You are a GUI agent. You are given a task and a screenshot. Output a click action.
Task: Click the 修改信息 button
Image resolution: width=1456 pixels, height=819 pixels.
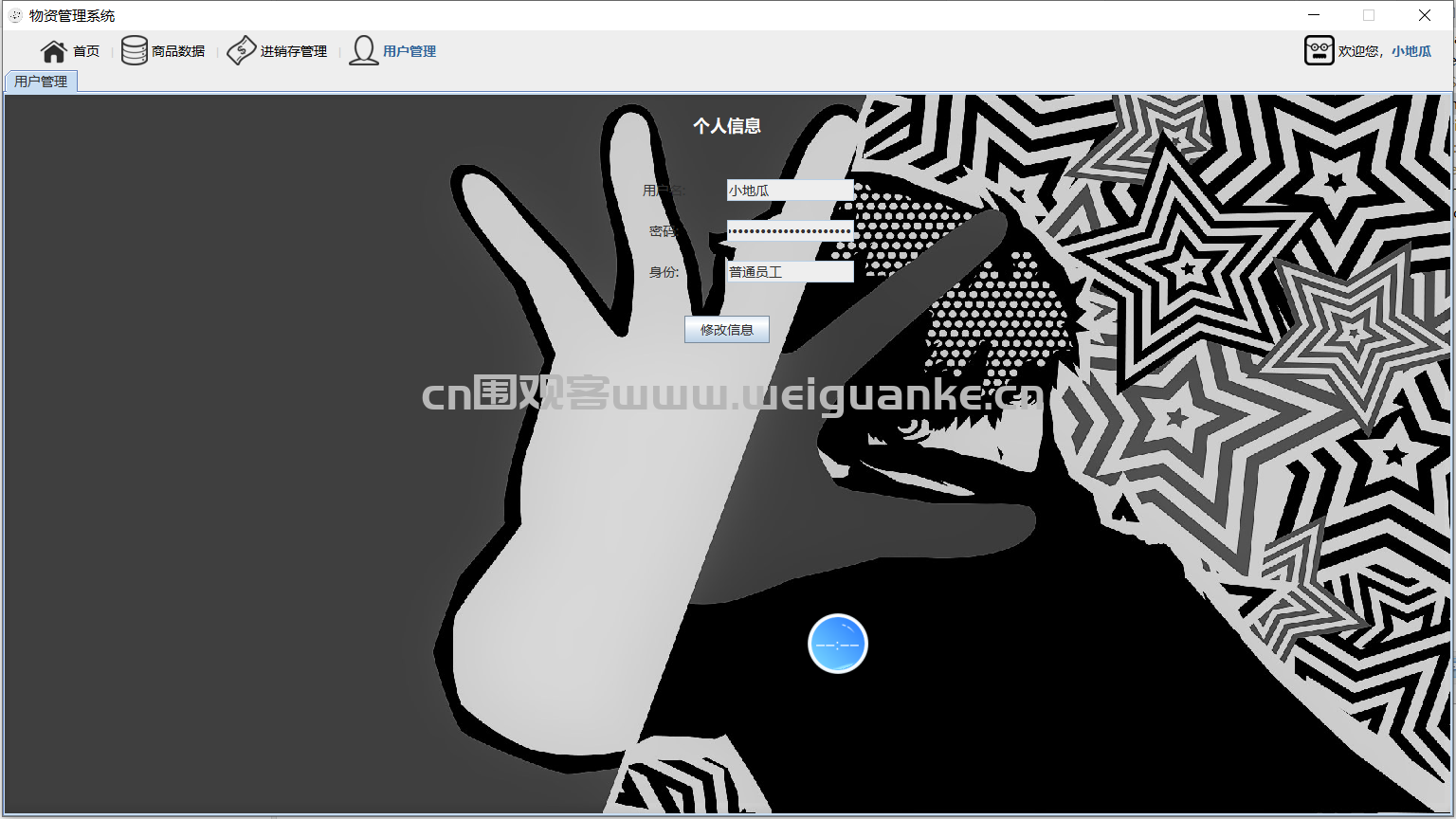pyautogui.click(x=727, y=330)
